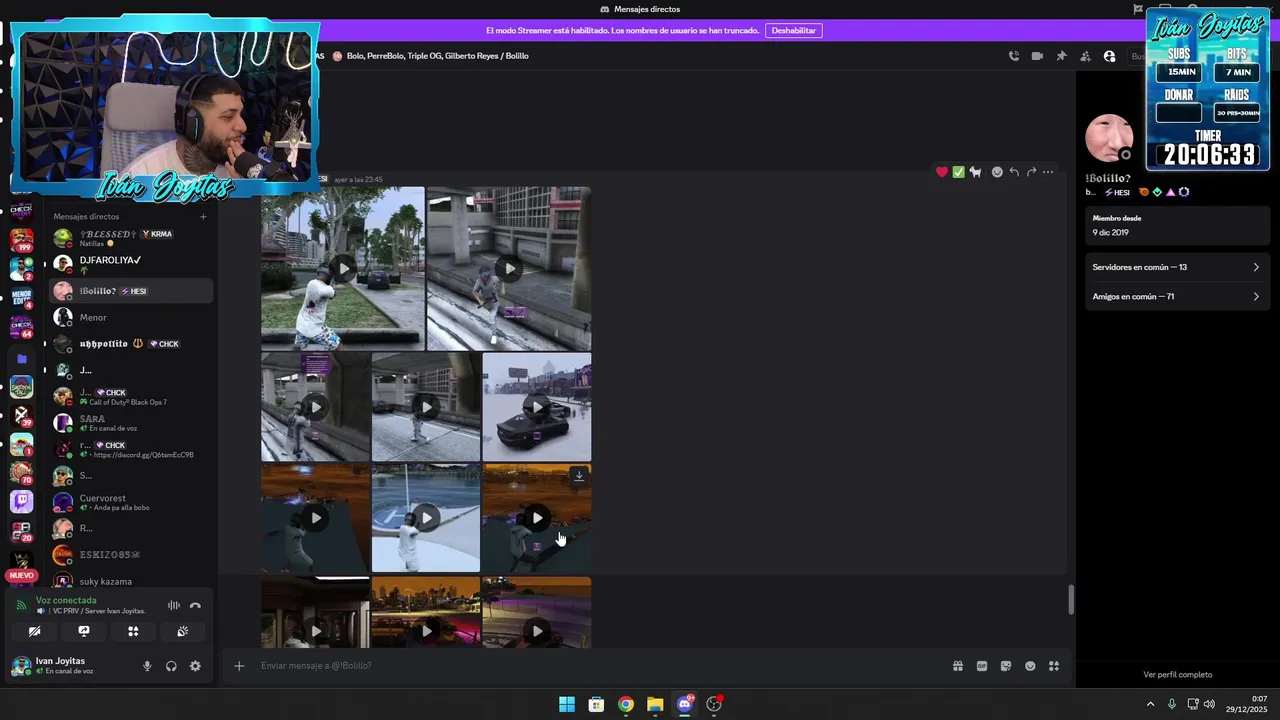Open user settings gear
Screen dimensions: 1280x720
pyautogui.click(x=195, y=666)
